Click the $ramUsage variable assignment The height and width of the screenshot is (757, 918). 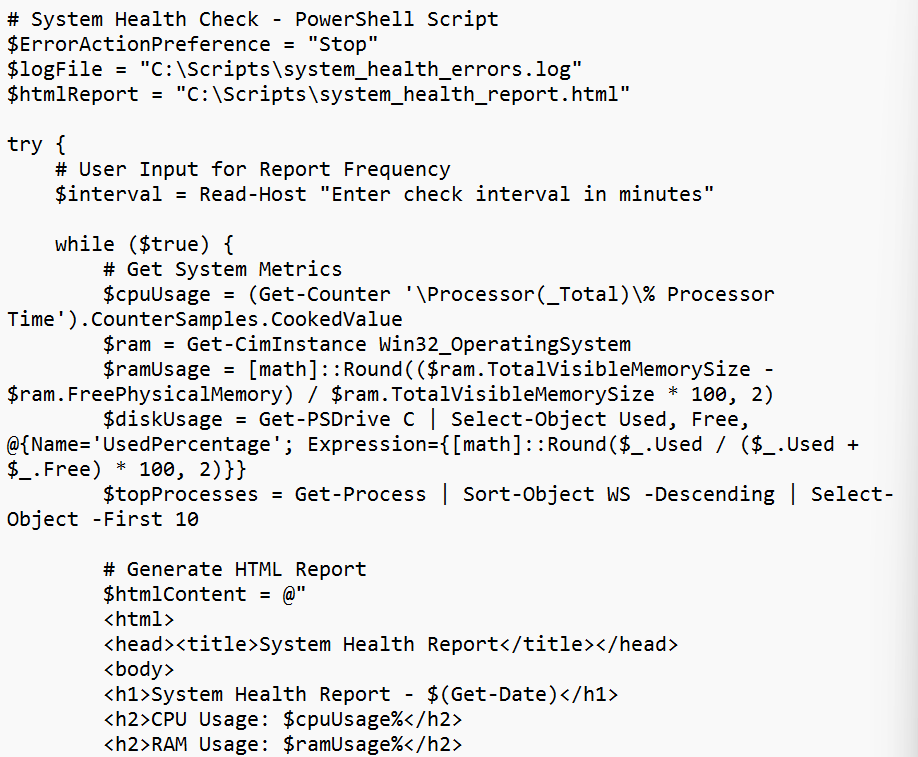[156, 369]
